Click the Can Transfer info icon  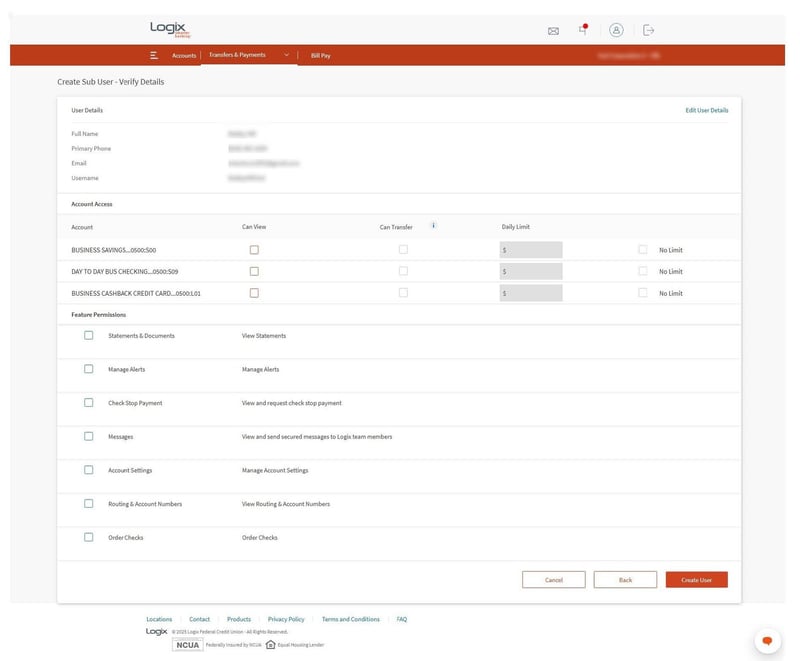[433, 226]
